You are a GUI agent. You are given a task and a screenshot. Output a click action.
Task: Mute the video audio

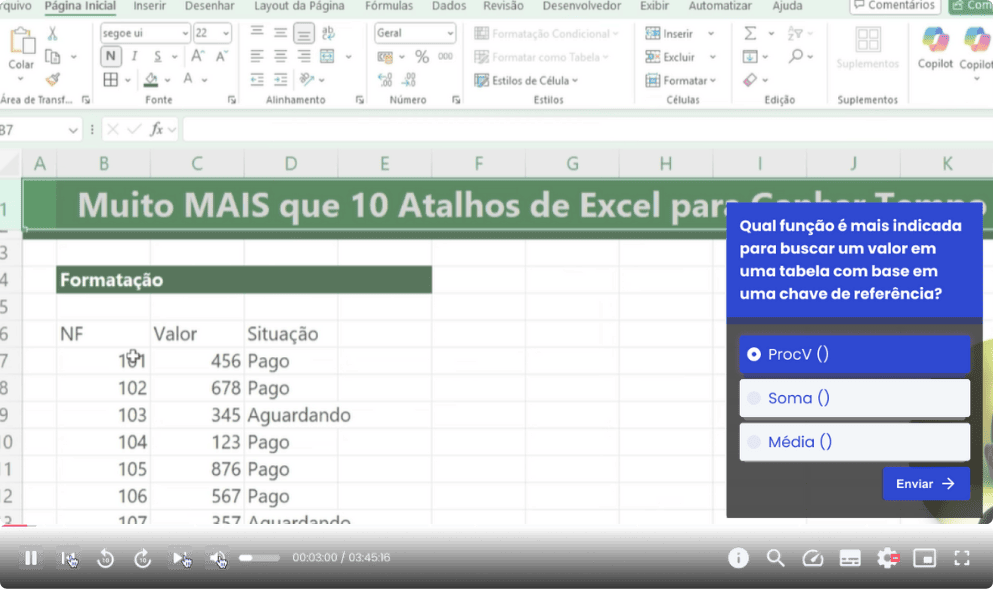click(216, 558)
